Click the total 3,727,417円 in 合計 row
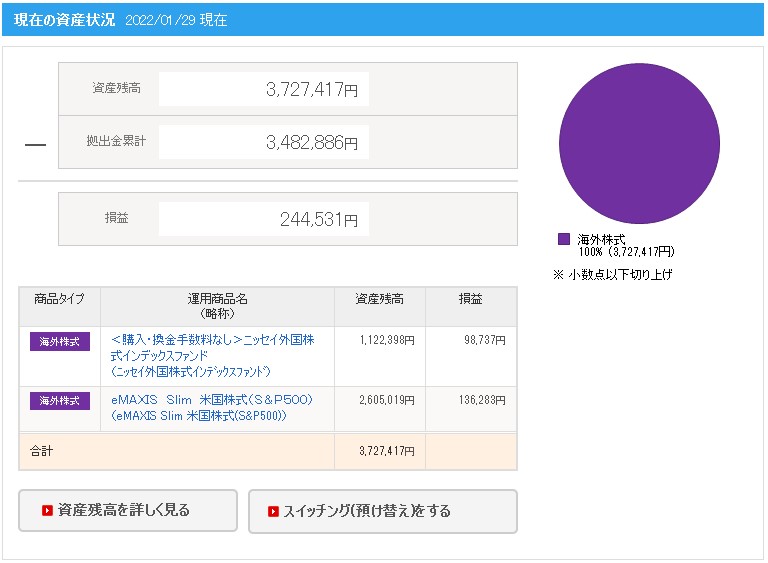 [x=387, y=451]
